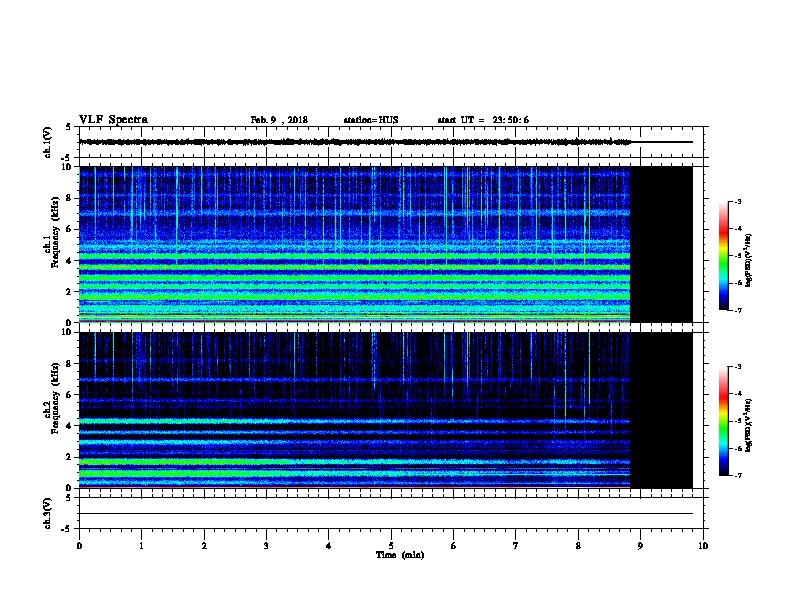
Task: Click the -7 label on ch.2 colorbar
Action: coord(737,475)
